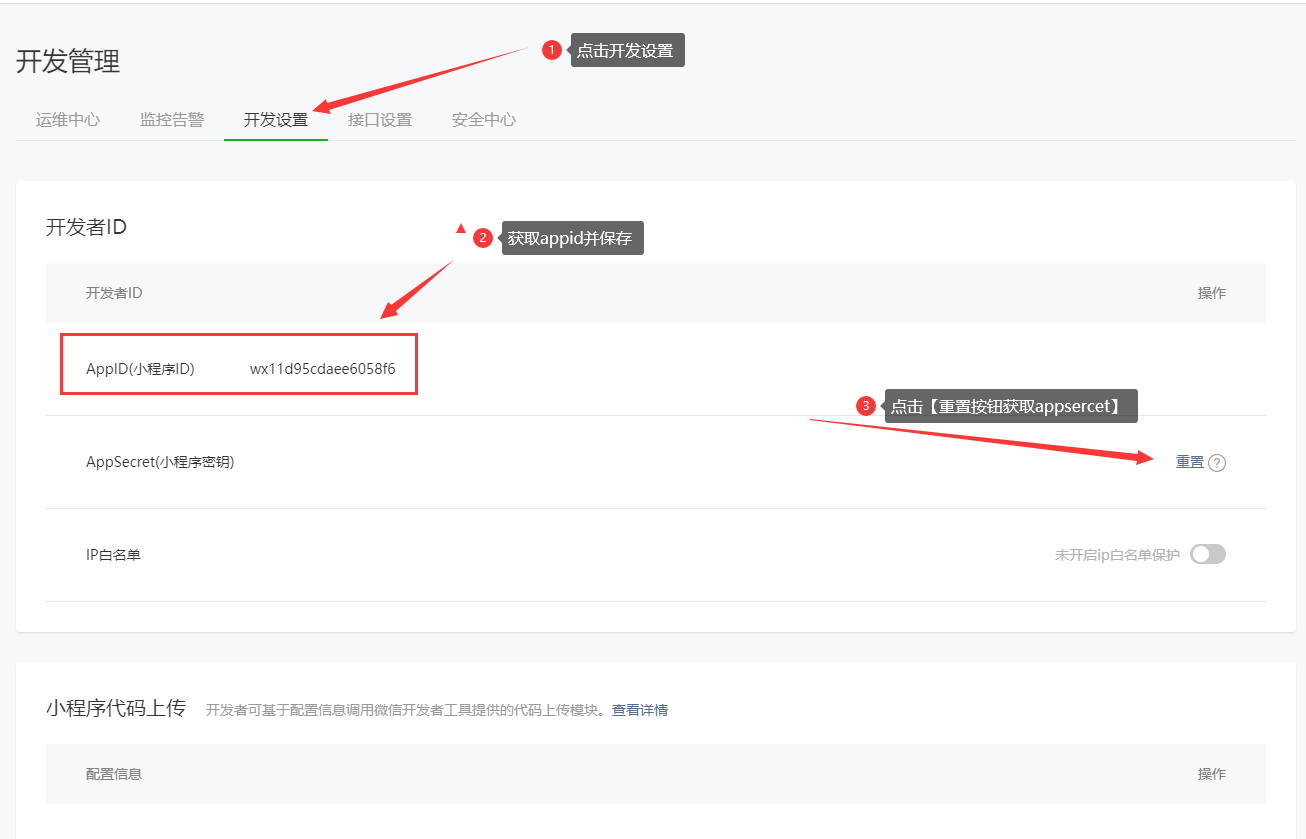Open the 运维中心 tab

[68, 120]
